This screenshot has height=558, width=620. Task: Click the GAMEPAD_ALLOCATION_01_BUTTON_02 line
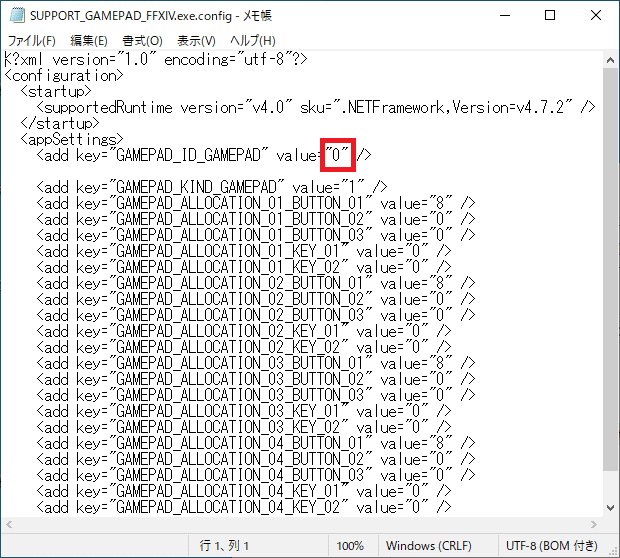(x=255, y=219)
